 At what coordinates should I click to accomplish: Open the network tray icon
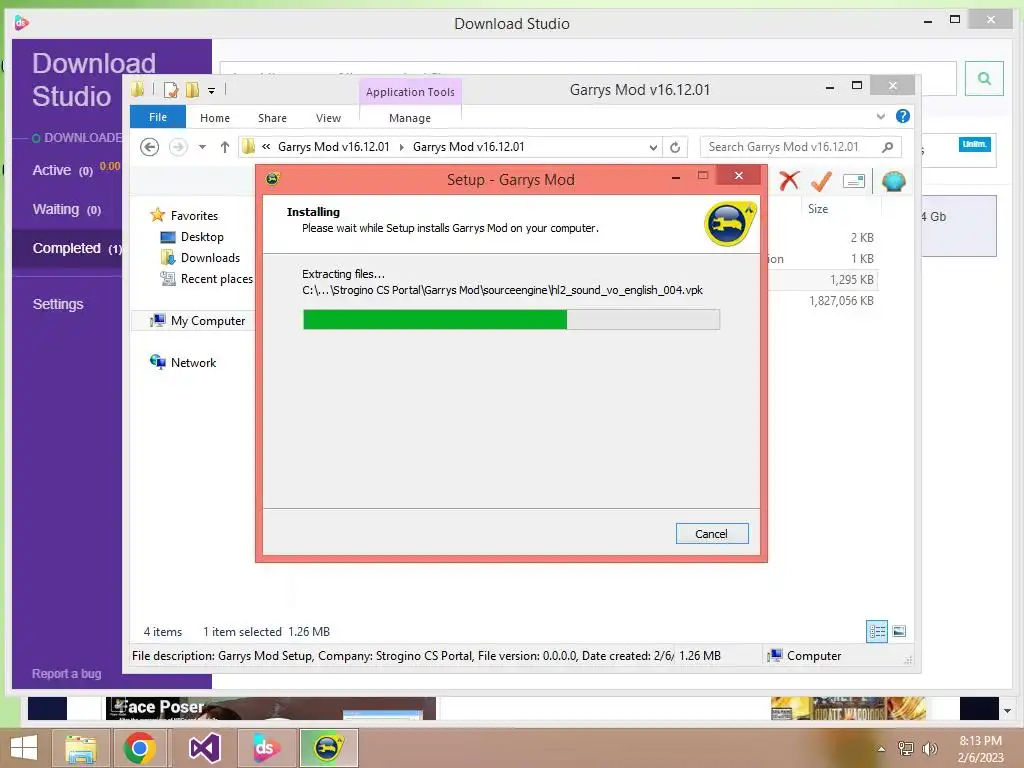click(x=906, y=748)
